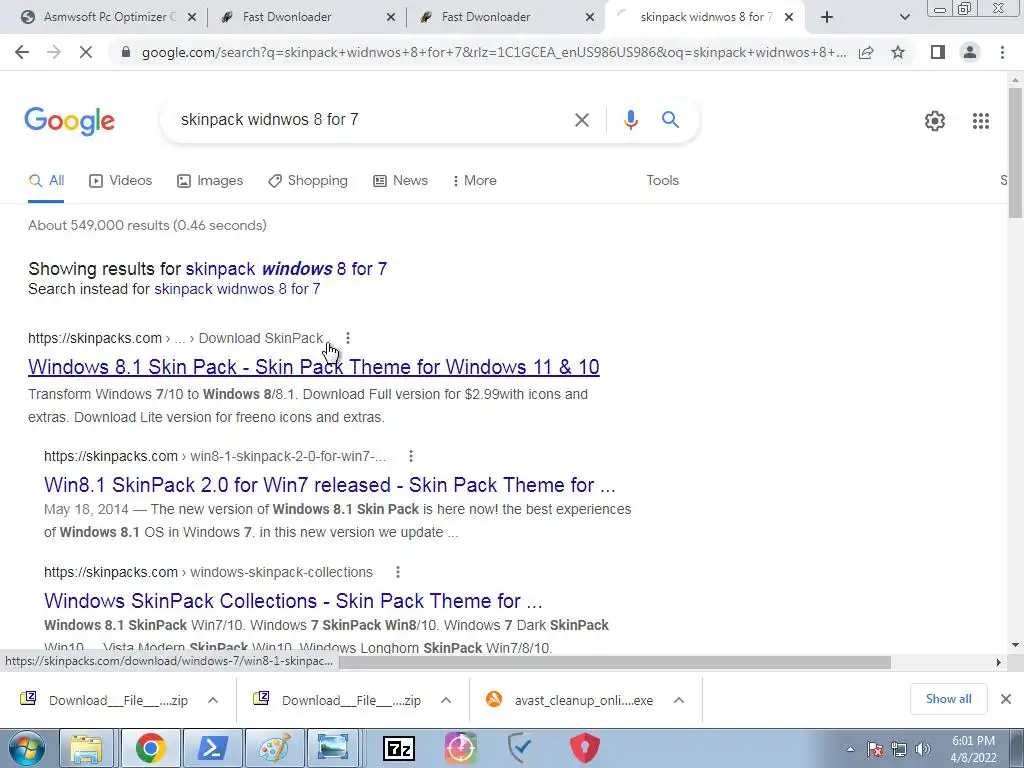
Task: Expand options for first Download File zip
Action: [213, 700]
